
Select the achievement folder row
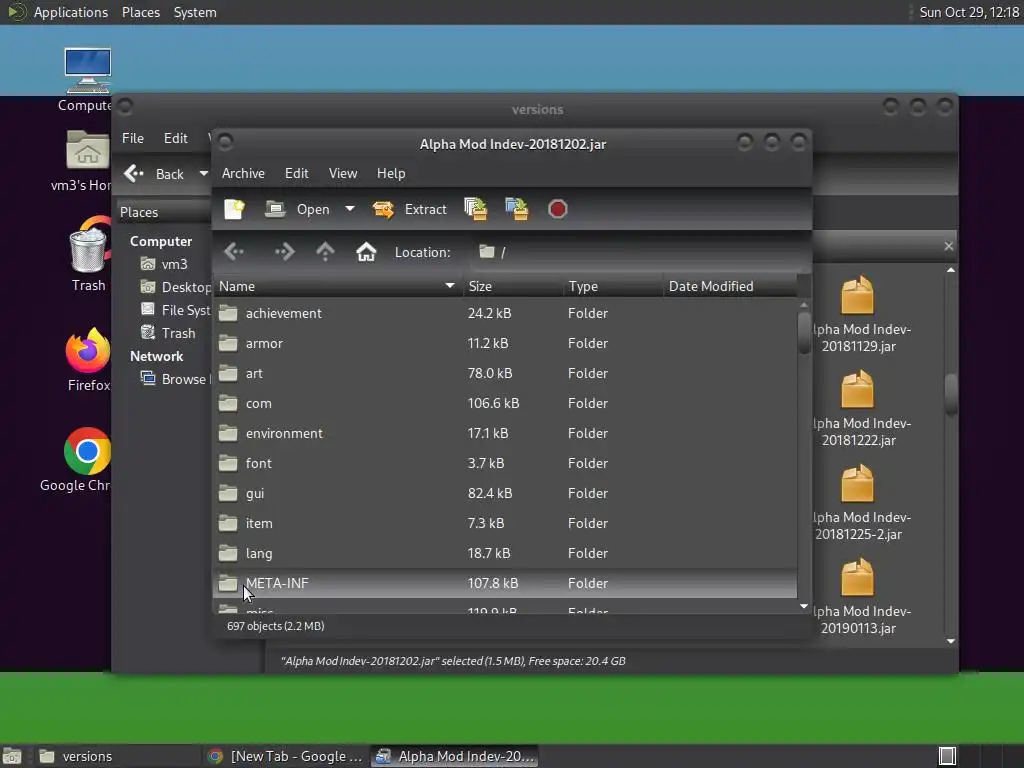coord(505,313)
